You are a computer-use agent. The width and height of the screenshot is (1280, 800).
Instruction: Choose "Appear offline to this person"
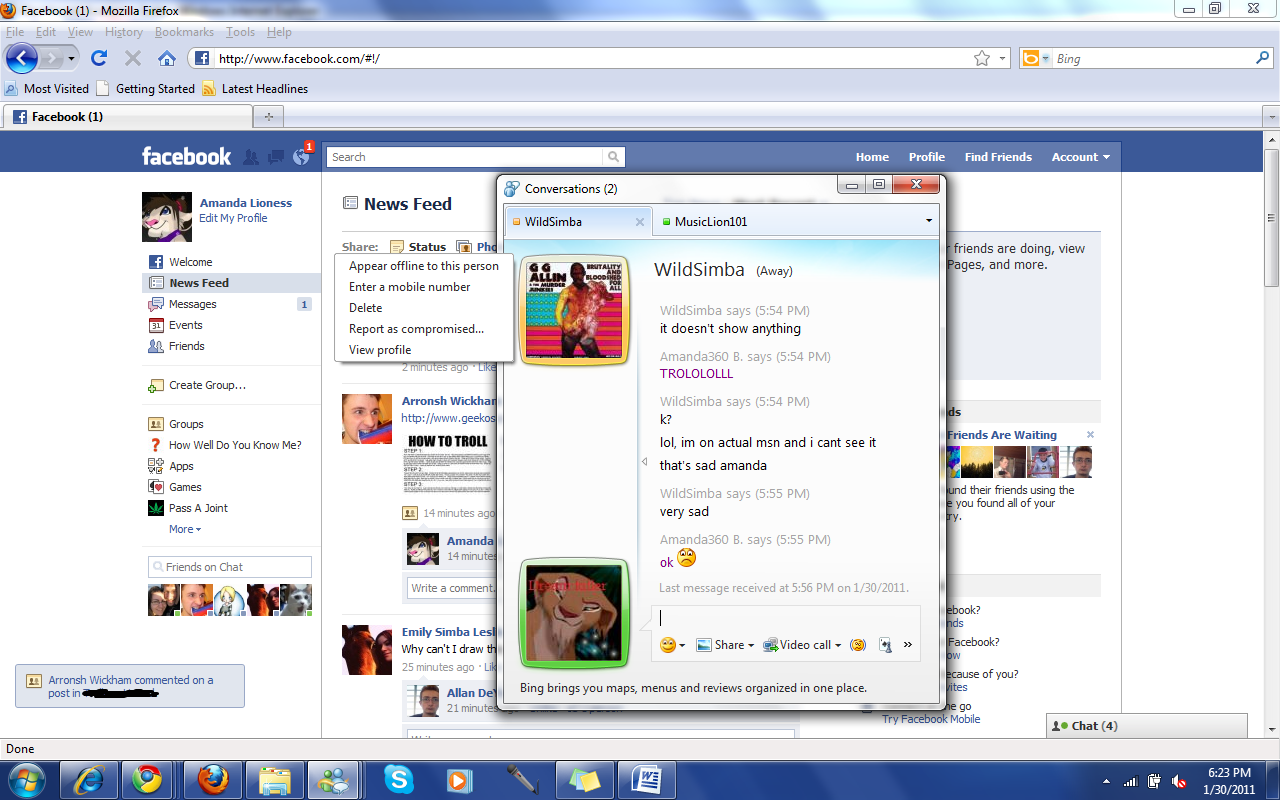(423, 266)
